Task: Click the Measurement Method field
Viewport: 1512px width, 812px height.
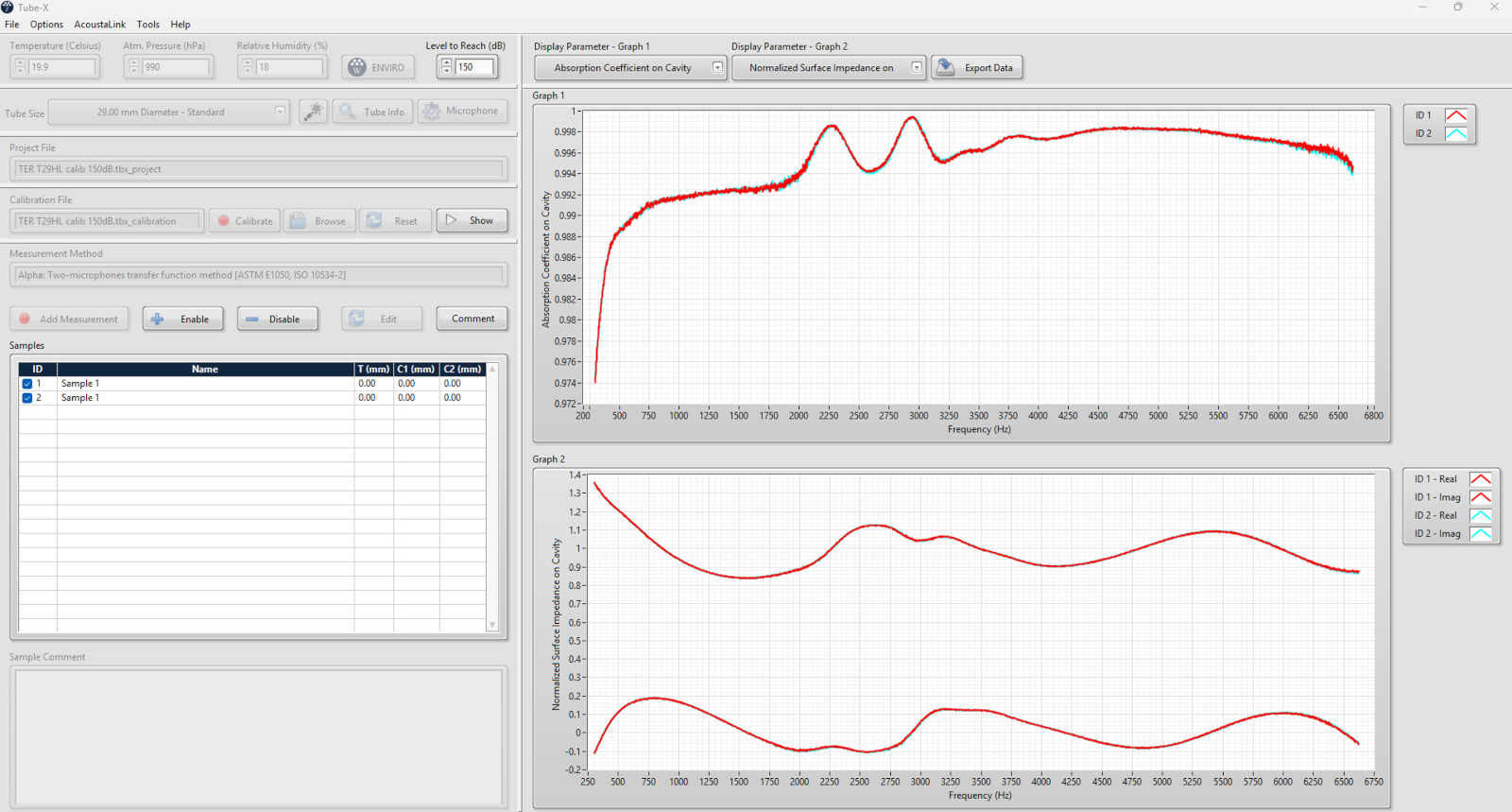Action: [258, 275]
